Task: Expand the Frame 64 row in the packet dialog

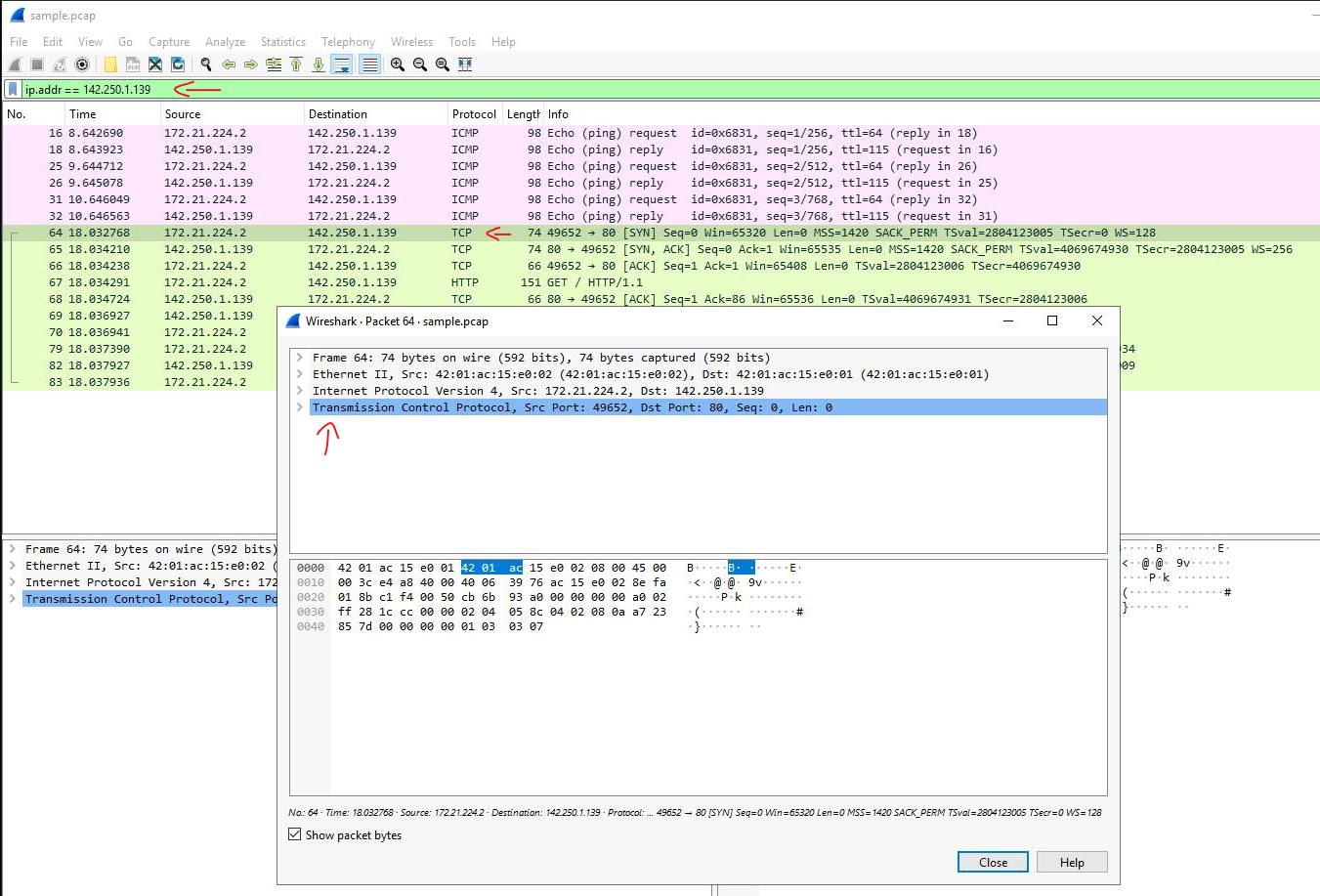Action: (300, 358)
